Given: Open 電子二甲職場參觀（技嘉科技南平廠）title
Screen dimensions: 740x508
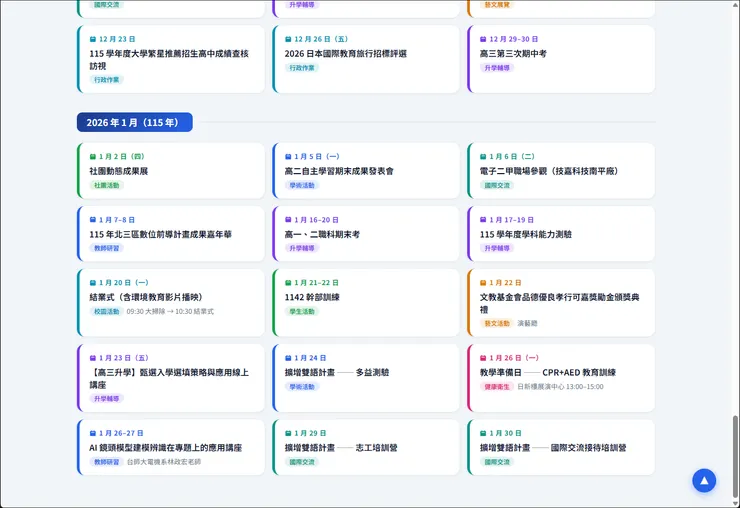Looking at the screenshot, I should (x=549, y=171).
